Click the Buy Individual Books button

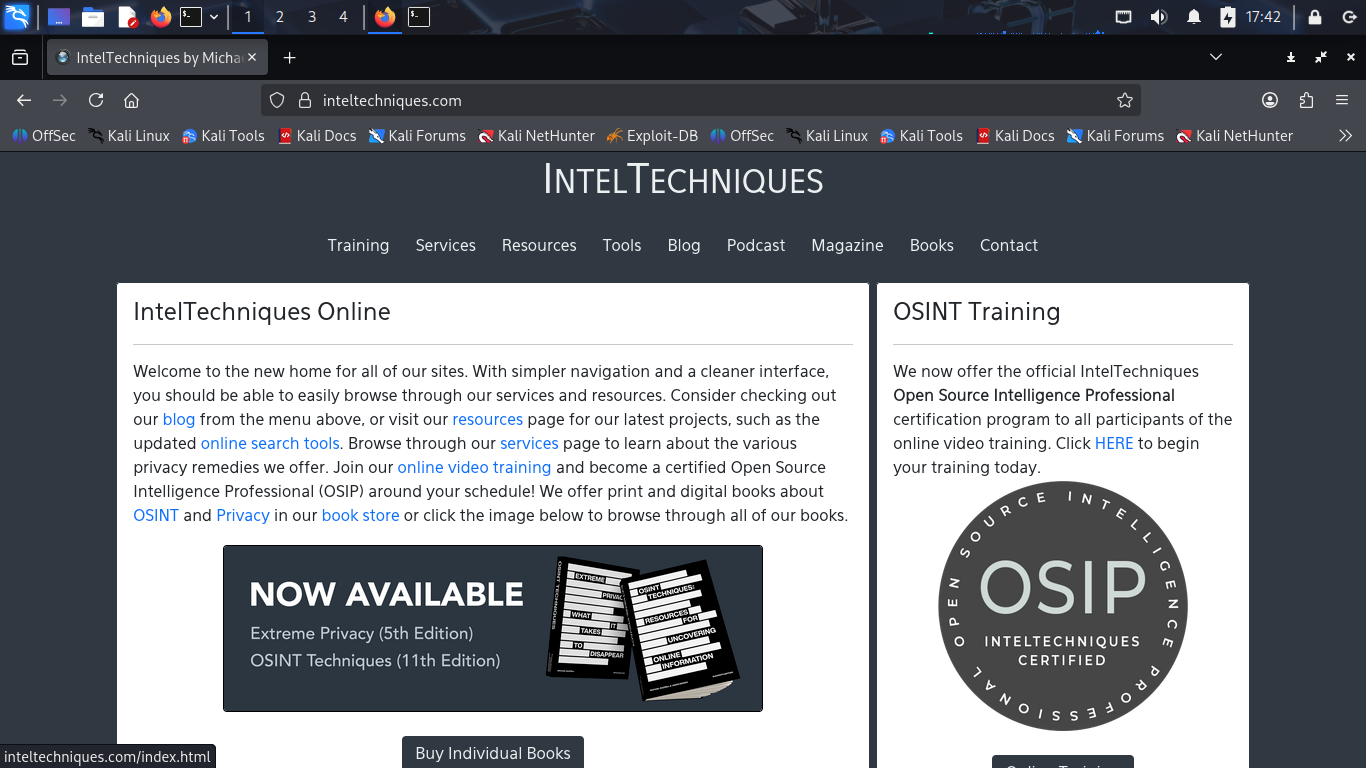(x=492, y=753)
